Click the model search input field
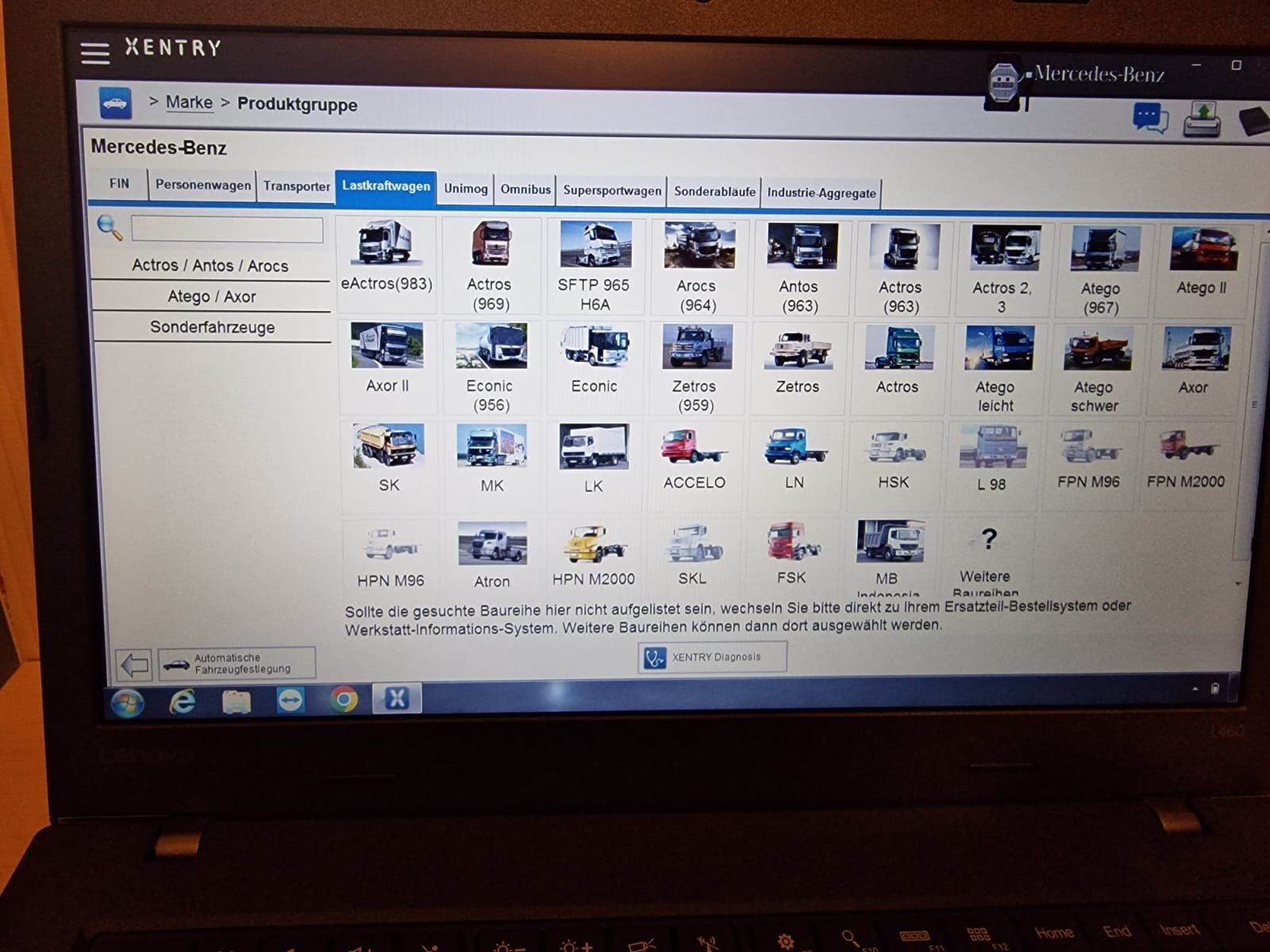 pos(227,229)
